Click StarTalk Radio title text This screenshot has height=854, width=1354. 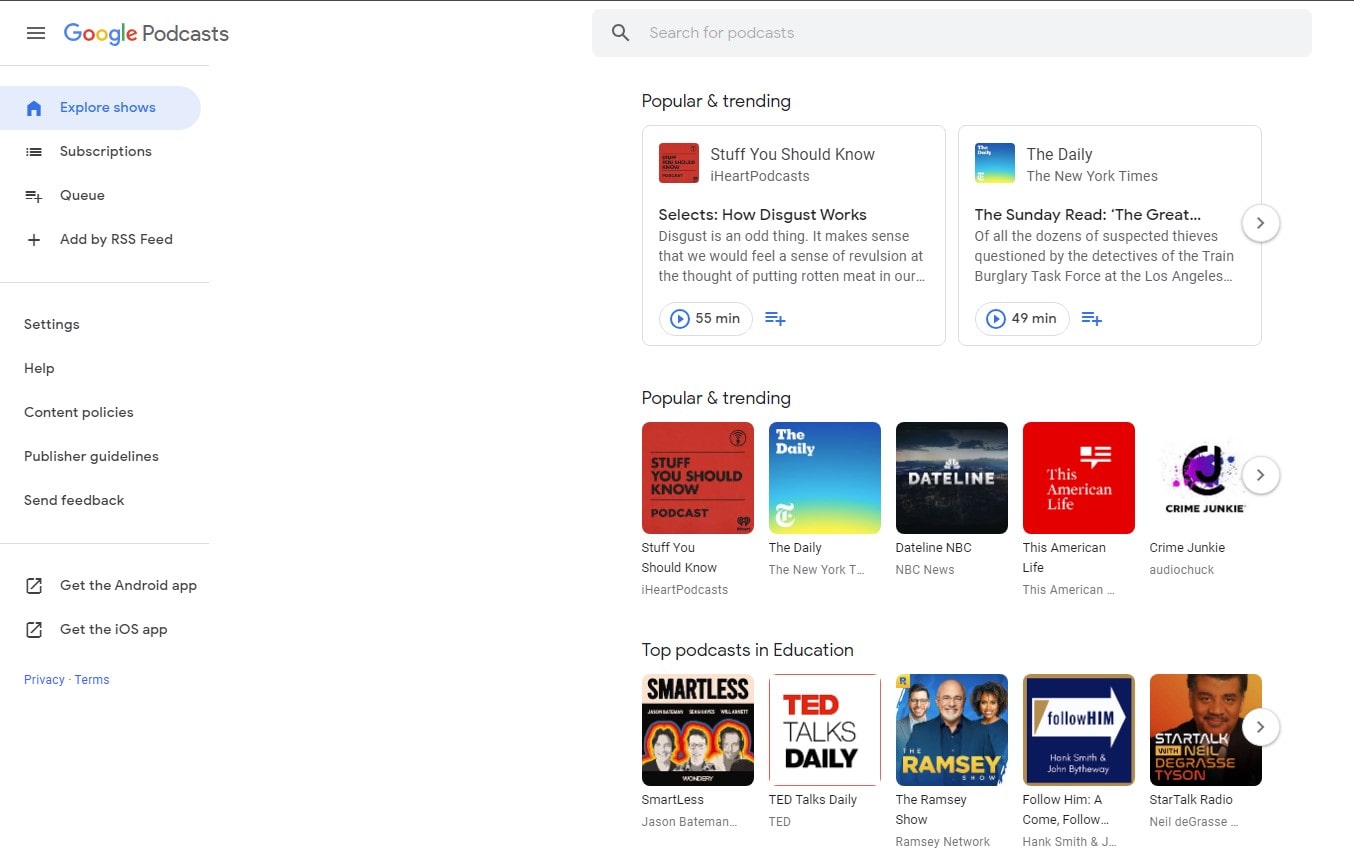1191,800
